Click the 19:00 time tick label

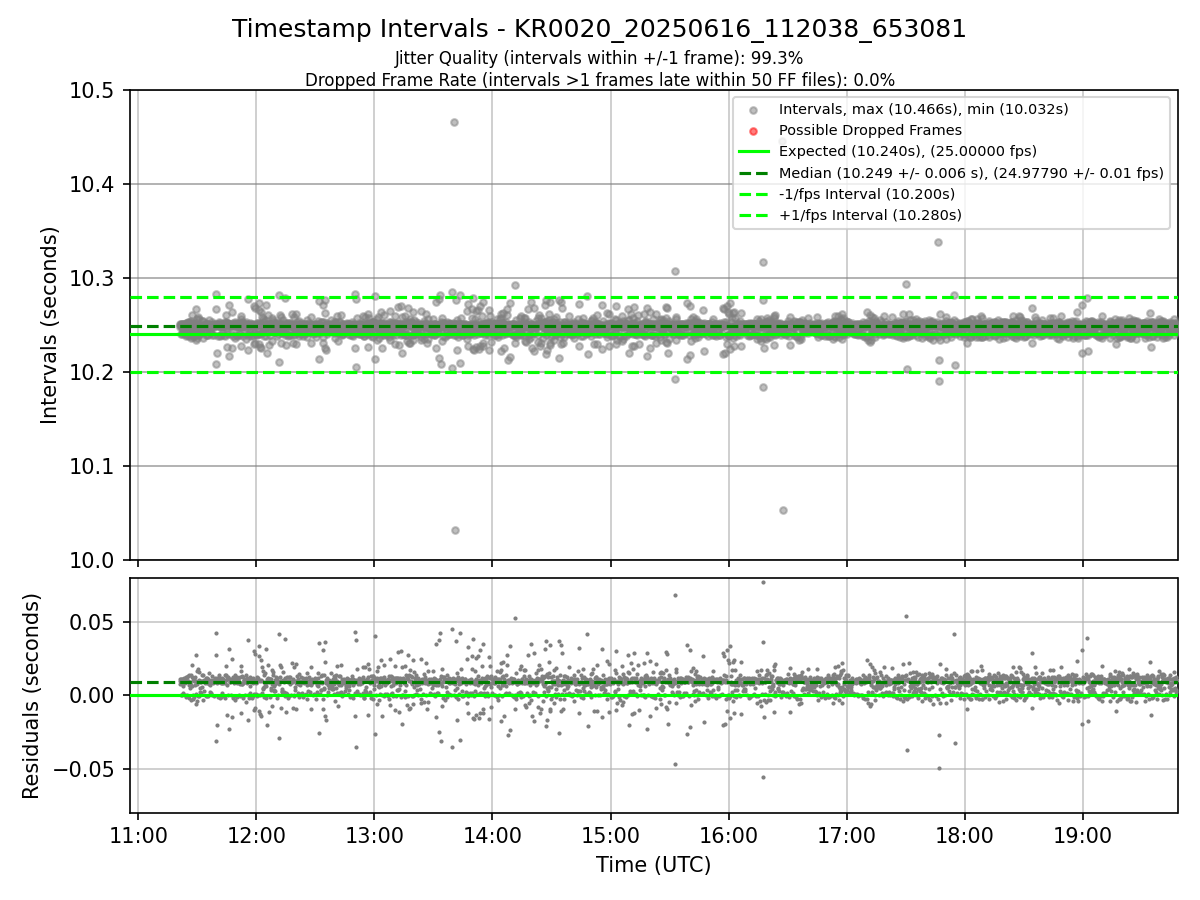pos(1083,835)
